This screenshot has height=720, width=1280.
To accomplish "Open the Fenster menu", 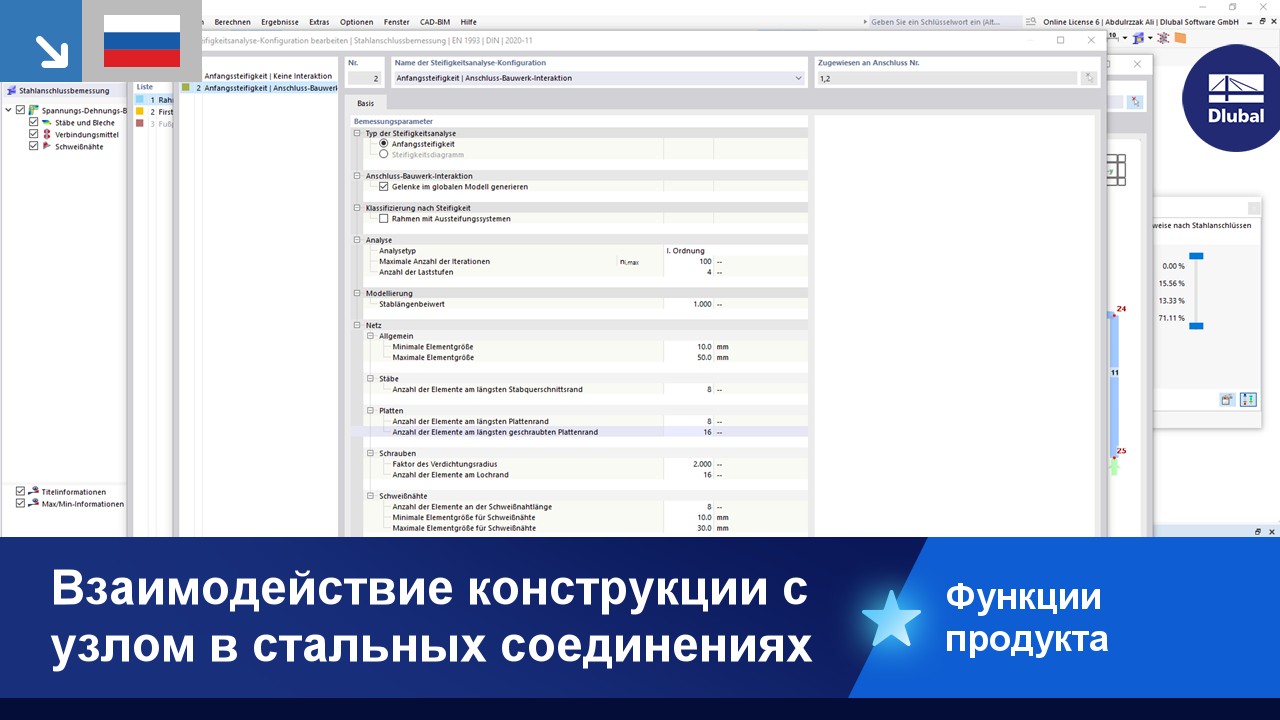I will (x=396, y=22).
